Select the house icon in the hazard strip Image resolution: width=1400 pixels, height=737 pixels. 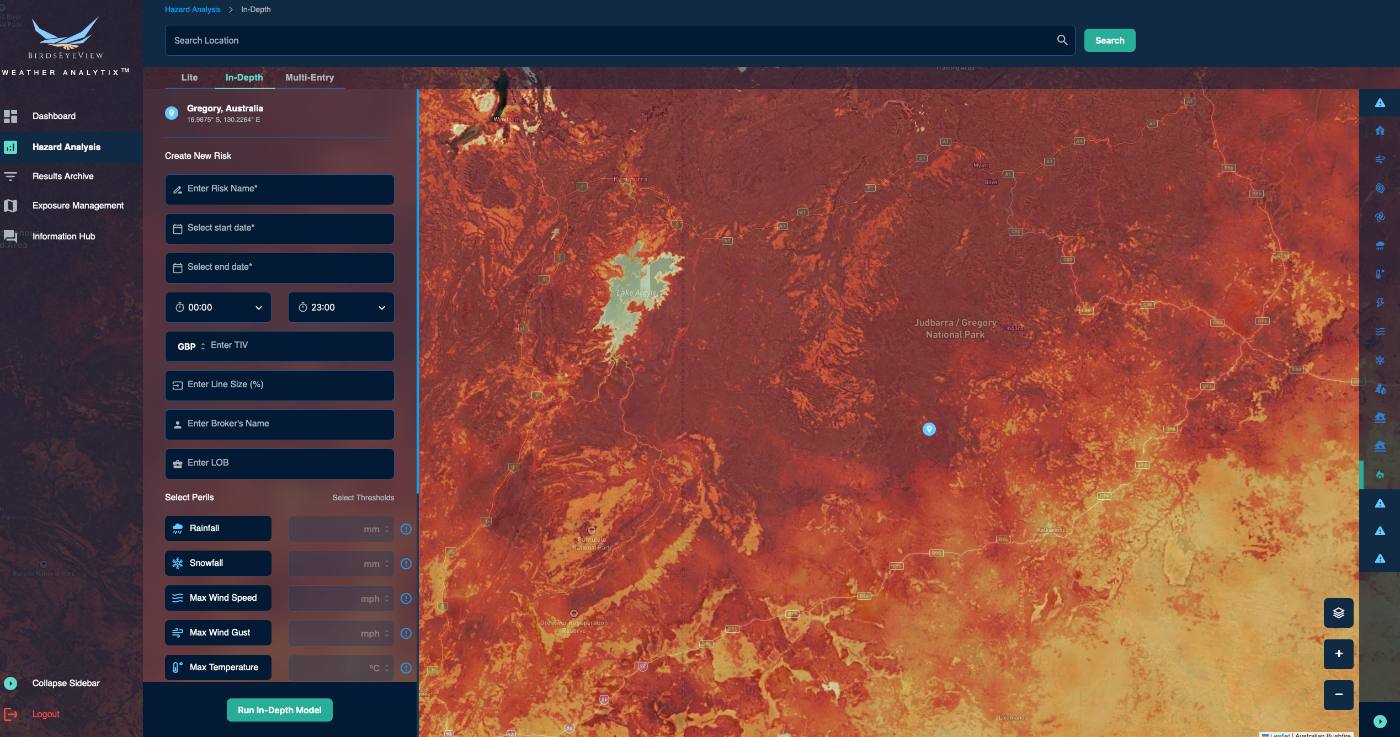click(x=1380, y=131)
